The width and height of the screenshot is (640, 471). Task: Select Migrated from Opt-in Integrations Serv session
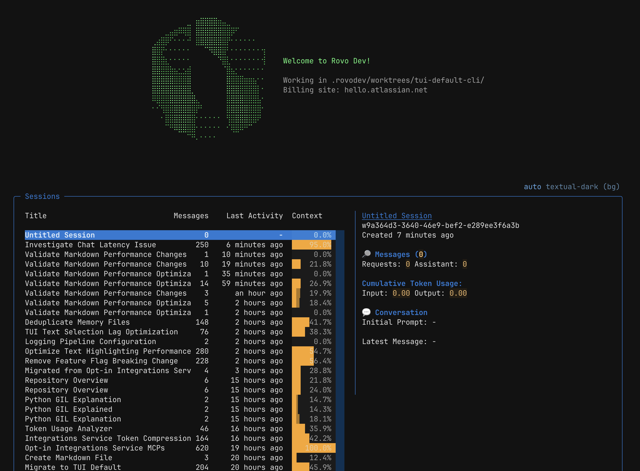pos(180,371)
